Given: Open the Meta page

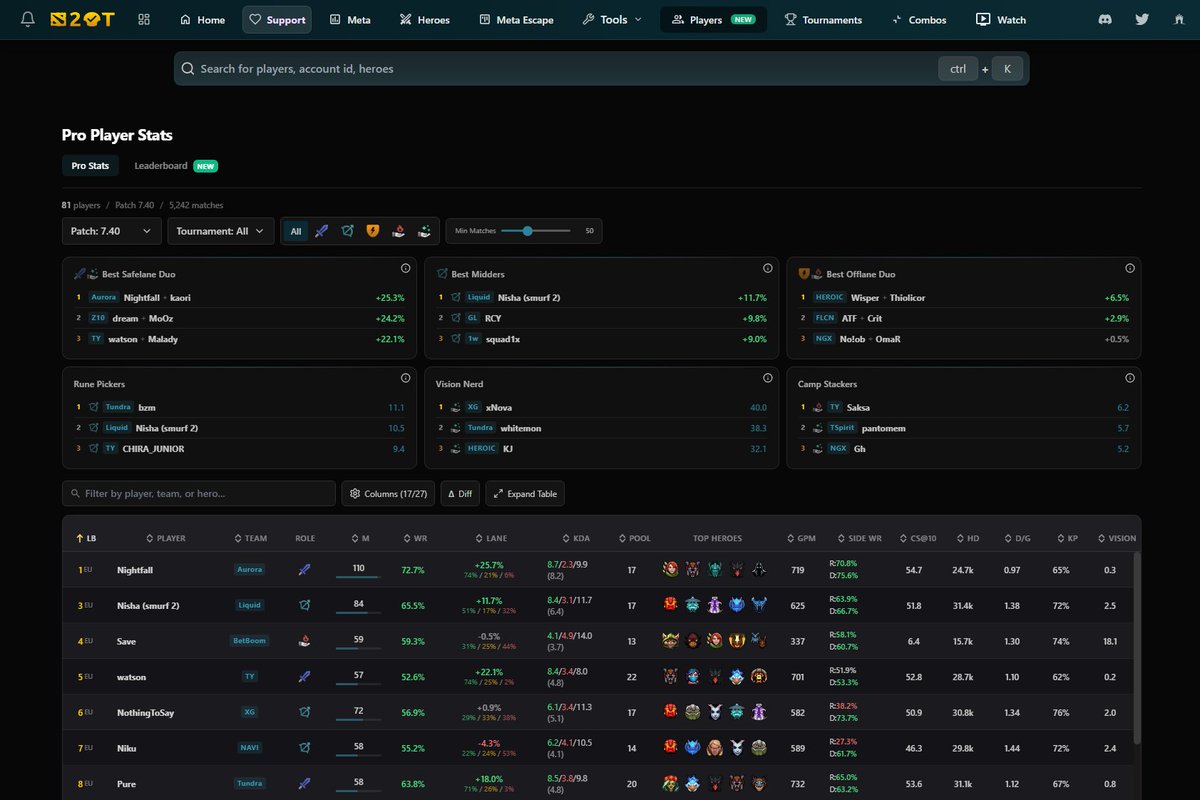Looking at the screenshot, I should (350, 20).
